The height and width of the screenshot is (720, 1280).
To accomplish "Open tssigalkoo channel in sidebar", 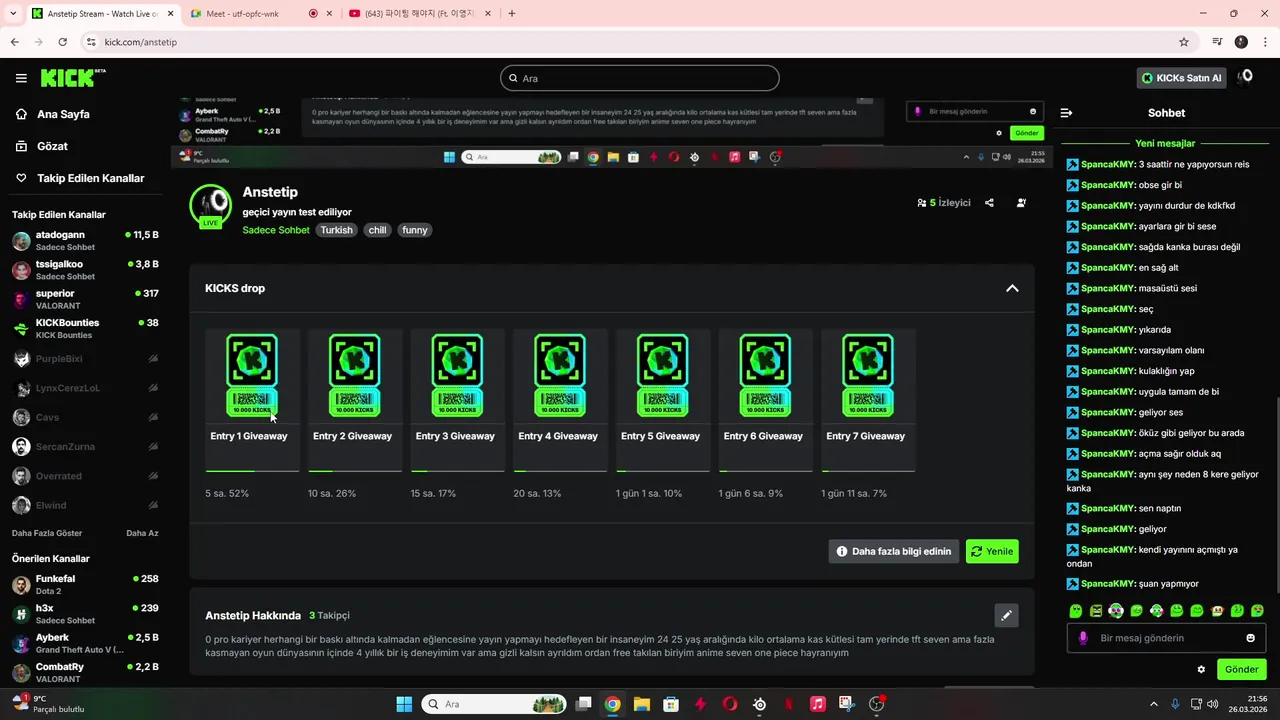I will pos(85,270).
